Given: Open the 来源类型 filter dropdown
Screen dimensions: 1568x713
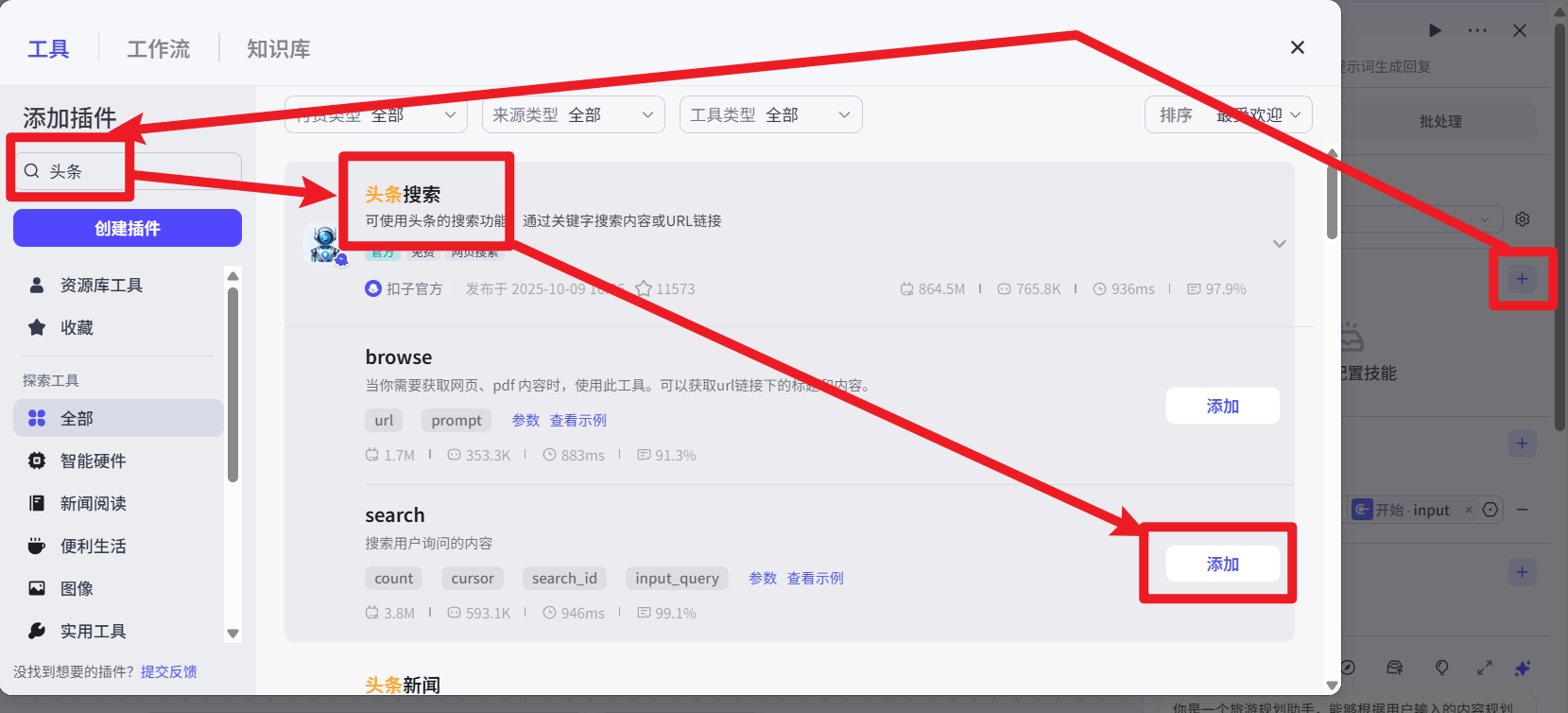Looking at the screenshot, I should tap(574, 114).
